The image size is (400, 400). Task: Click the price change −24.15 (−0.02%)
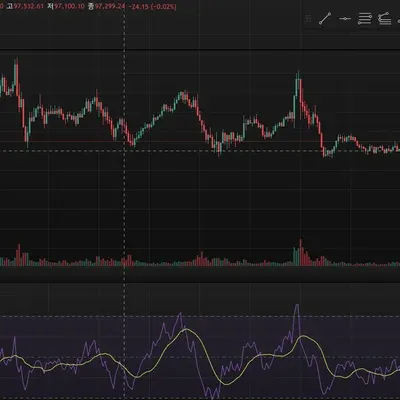pyautogui.click(x=153, y=6)
